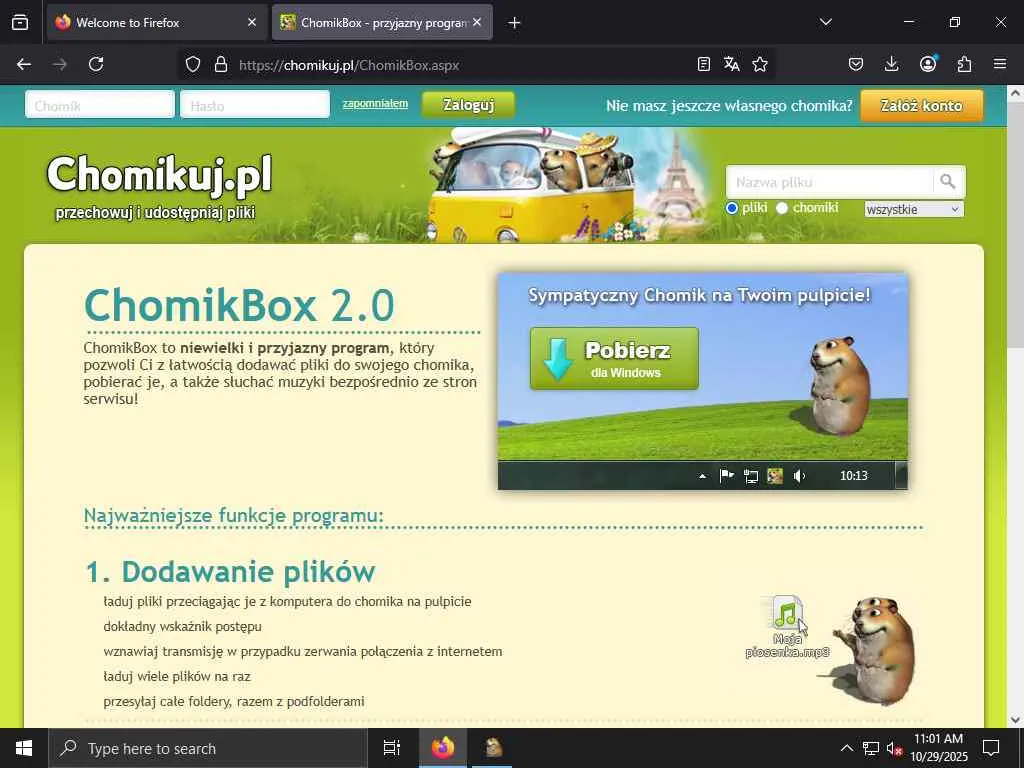The height and width of the screenshot is (768, 1024).
Task: Click Firefox icon in taskbar
Action: tap(442, 748)
